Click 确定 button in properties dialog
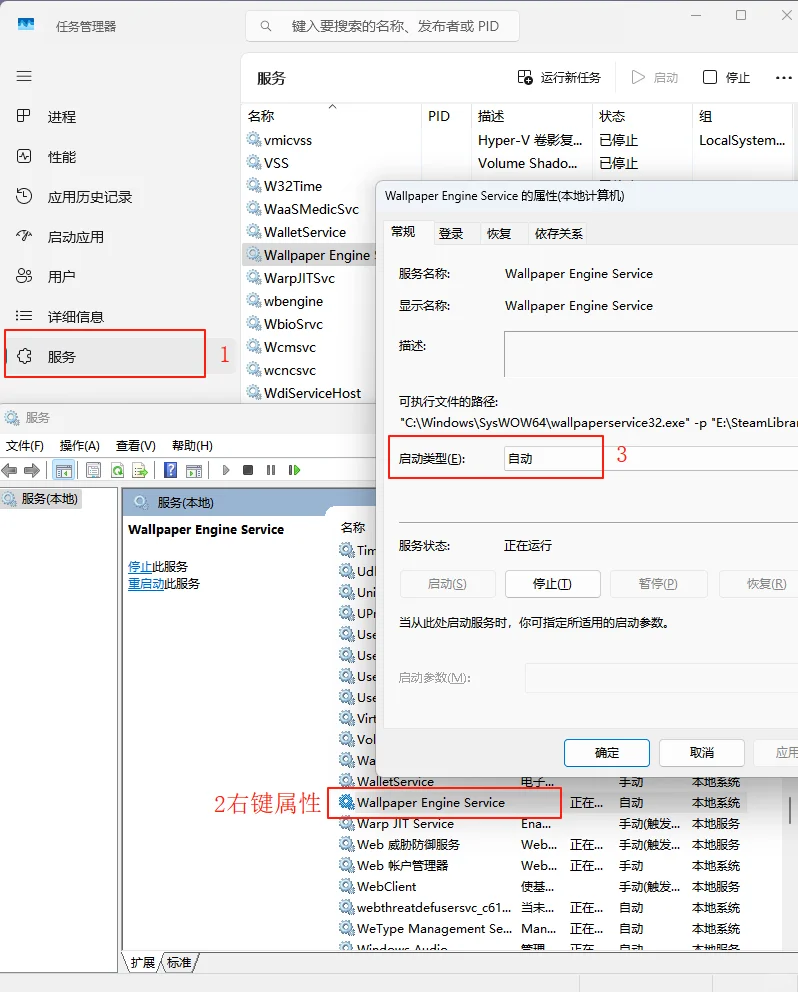The width and height of the screenshot is (798, 992). (x=606, y=753)
